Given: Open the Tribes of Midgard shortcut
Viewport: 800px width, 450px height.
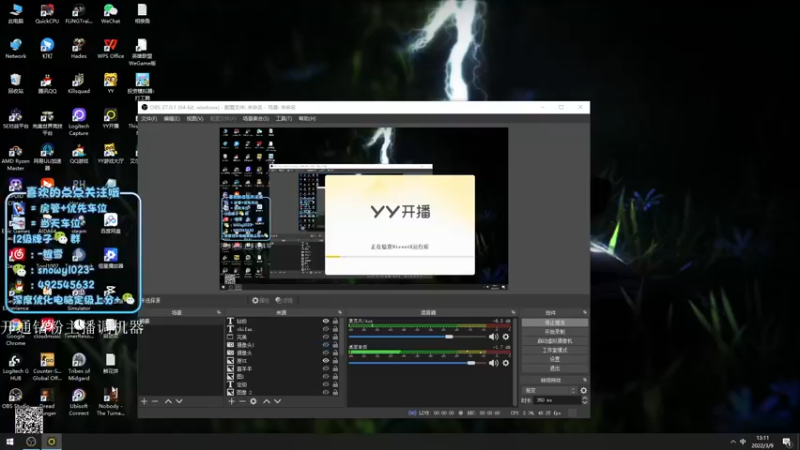Looking at the screenshot, I should tap(79, 367).
